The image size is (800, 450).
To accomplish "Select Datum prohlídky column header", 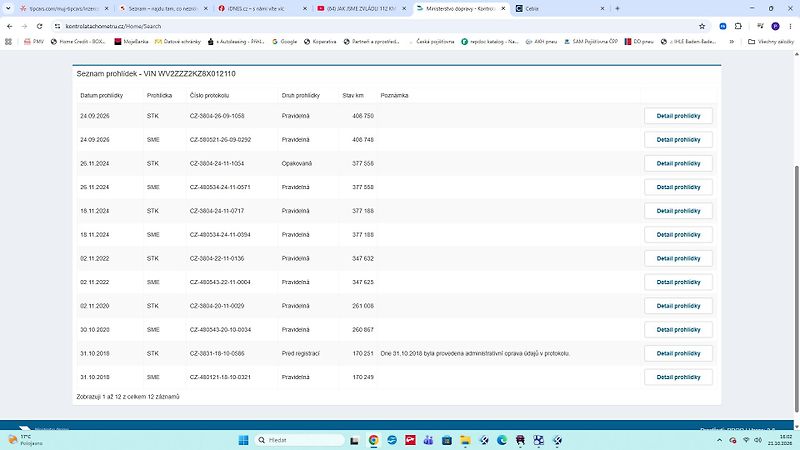I will click(102, 95).
